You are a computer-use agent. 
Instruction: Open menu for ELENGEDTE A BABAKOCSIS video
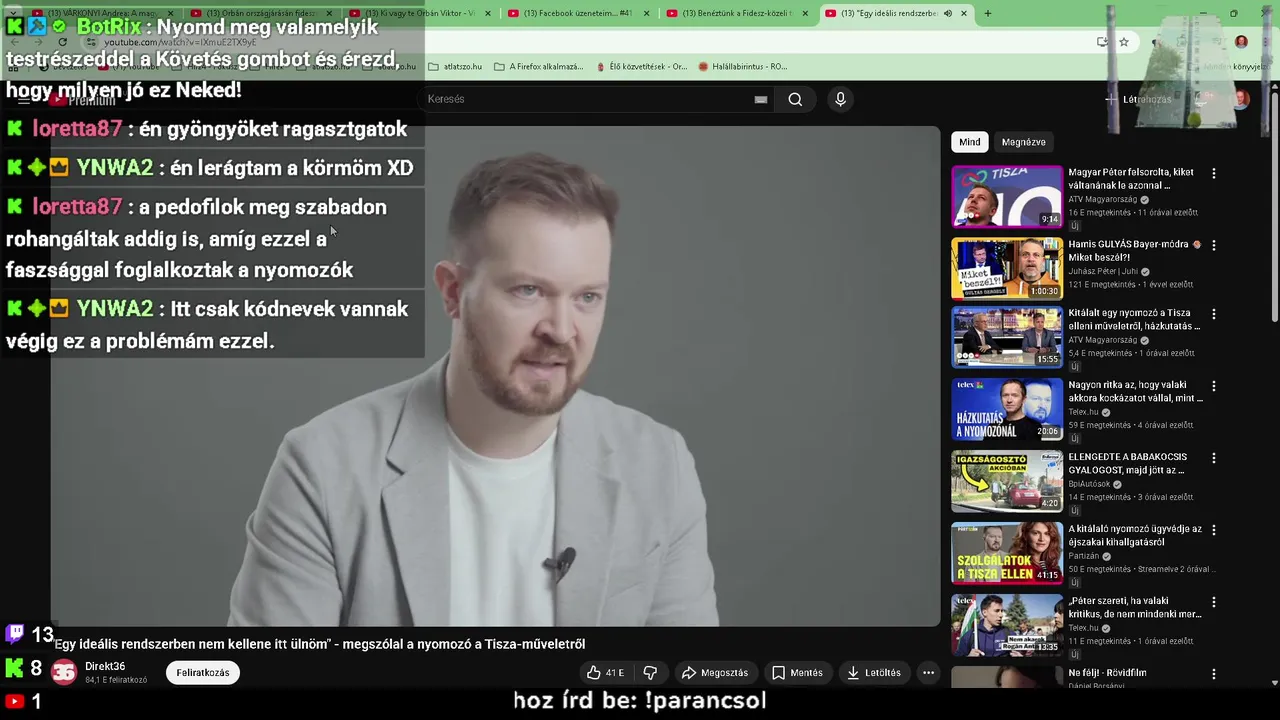click(1214, 458)
